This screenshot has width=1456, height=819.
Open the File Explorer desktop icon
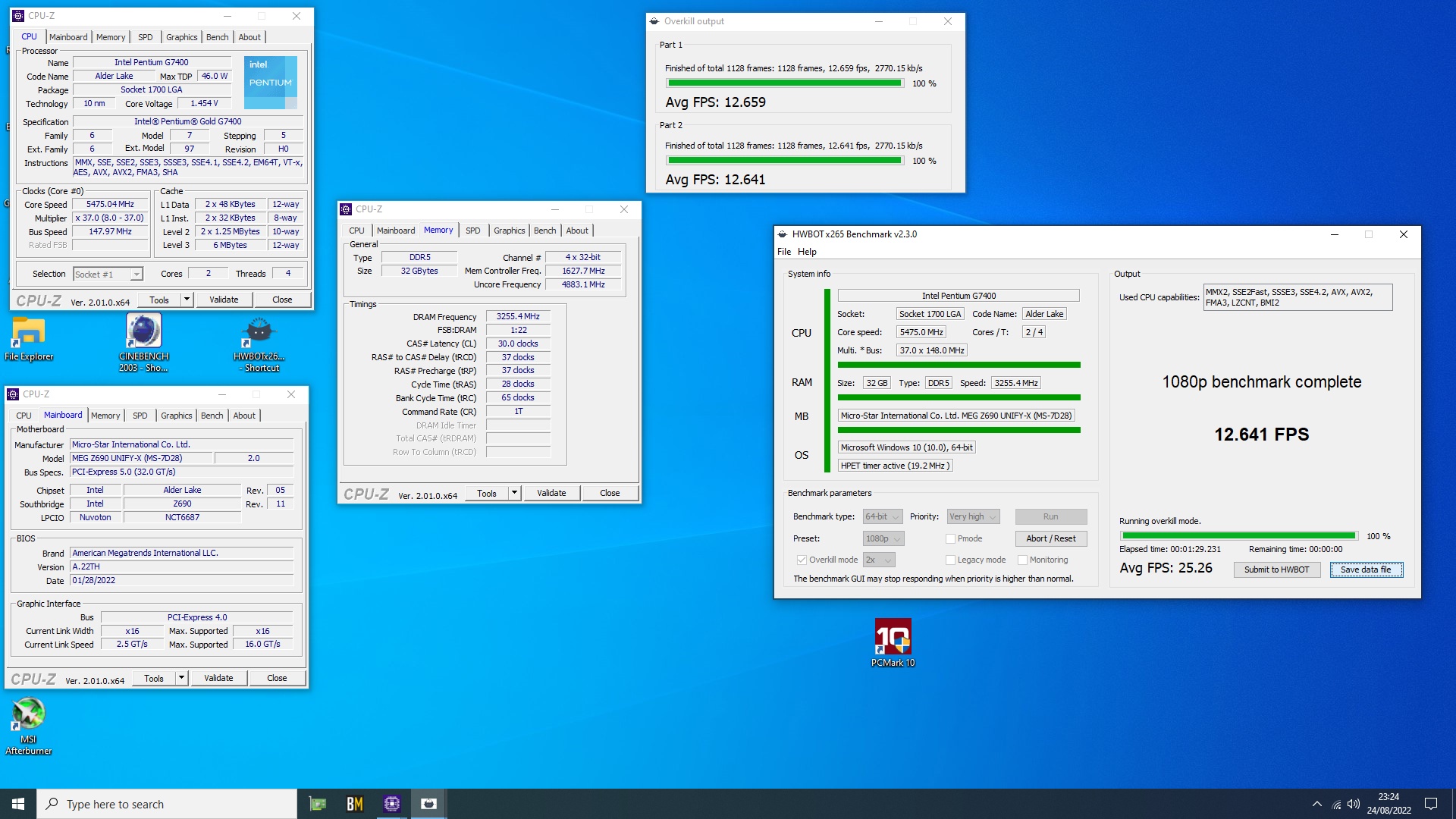pyautogui.click(x=29, y=338)
